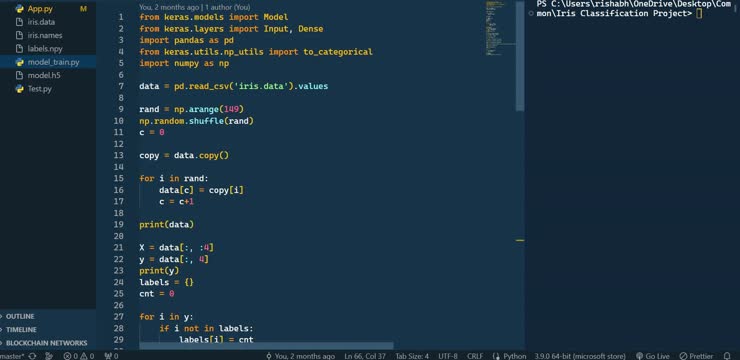Start Go Live server
Viewport: 740px width, 360px height.
(653, 356)
